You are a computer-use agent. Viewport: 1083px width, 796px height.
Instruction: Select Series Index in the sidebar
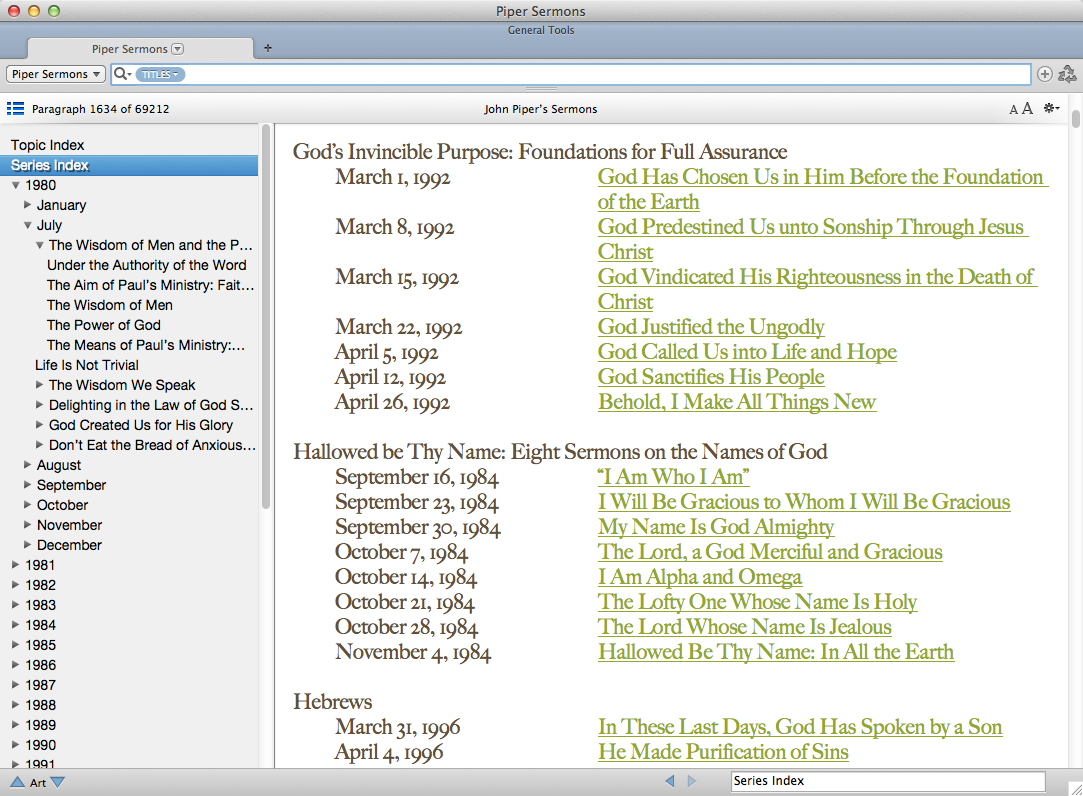point(129,165)
